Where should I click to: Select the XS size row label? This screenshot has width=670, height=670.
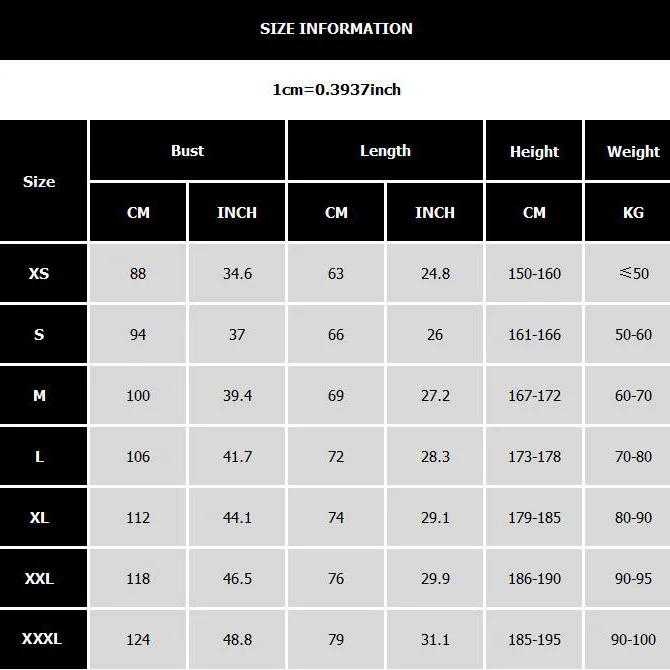tap(39, 273)
